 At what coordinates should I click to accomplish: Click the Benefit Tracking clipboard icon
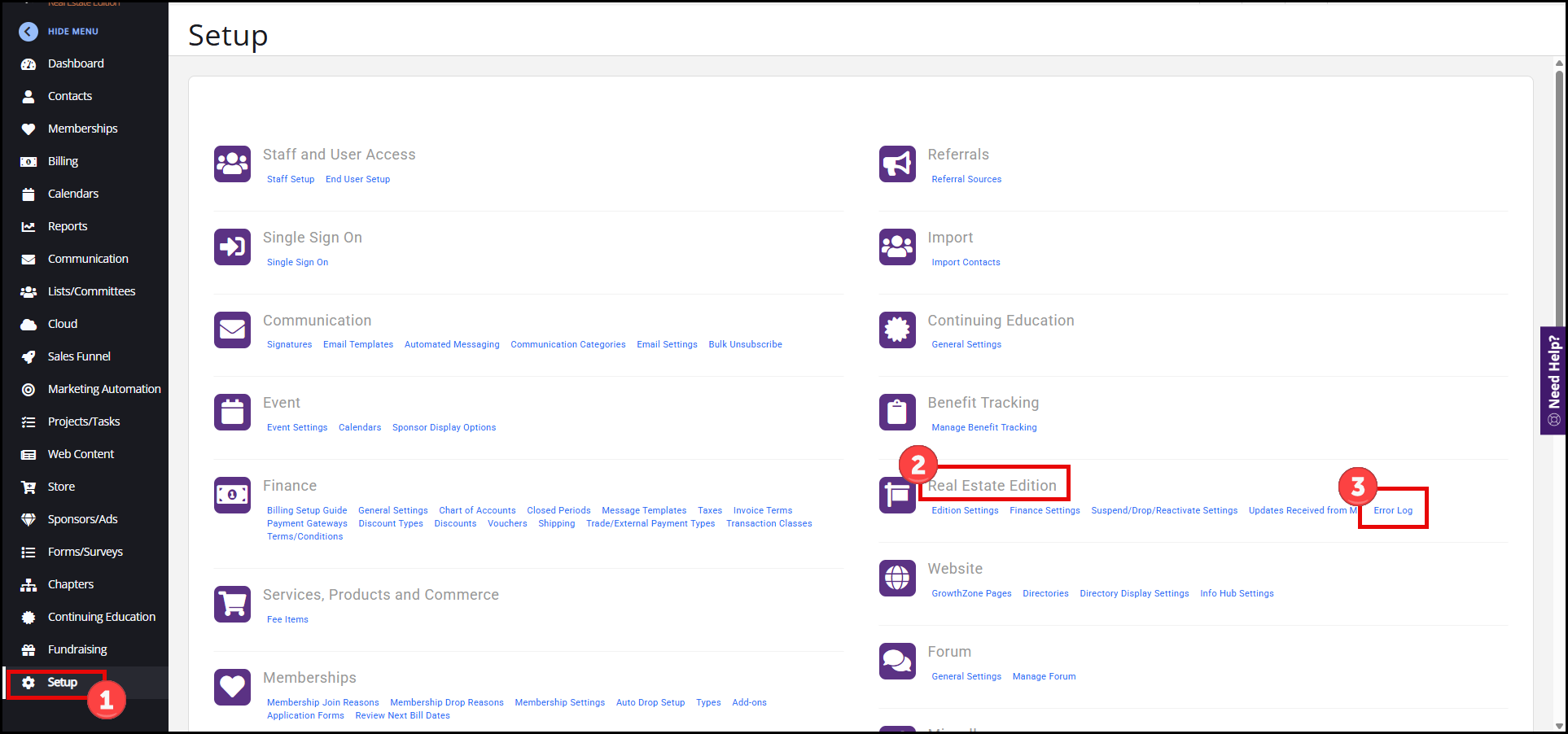pos(897,412)
